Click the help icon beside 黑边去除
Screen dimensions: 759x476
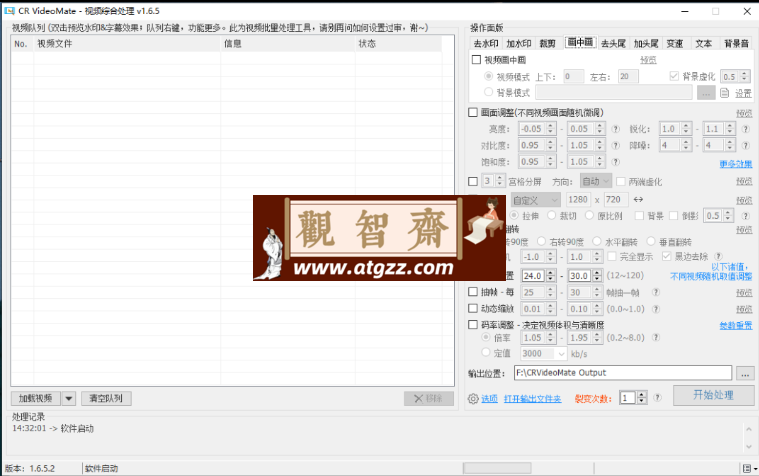coord(719,256)
